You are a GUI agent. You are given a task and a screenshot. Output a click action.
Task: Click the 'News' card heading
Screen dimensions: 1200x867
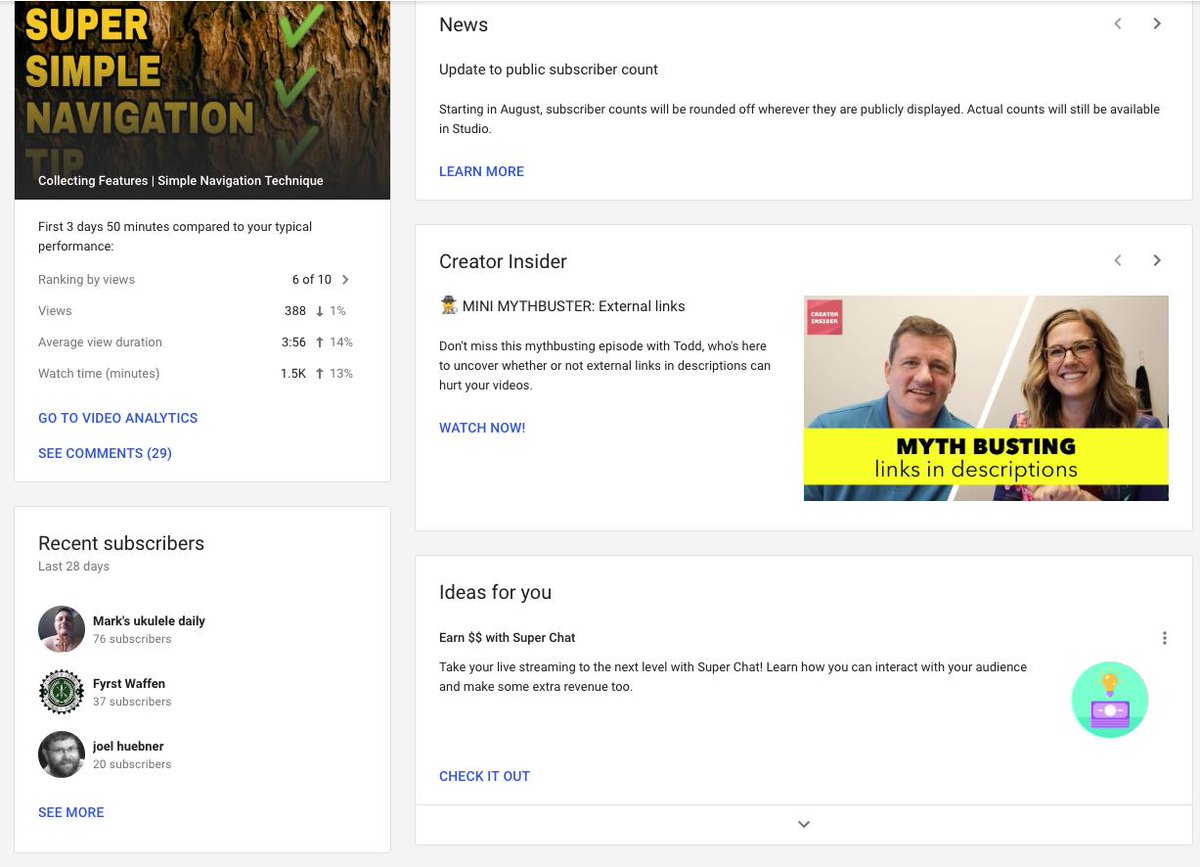(464, 25)
